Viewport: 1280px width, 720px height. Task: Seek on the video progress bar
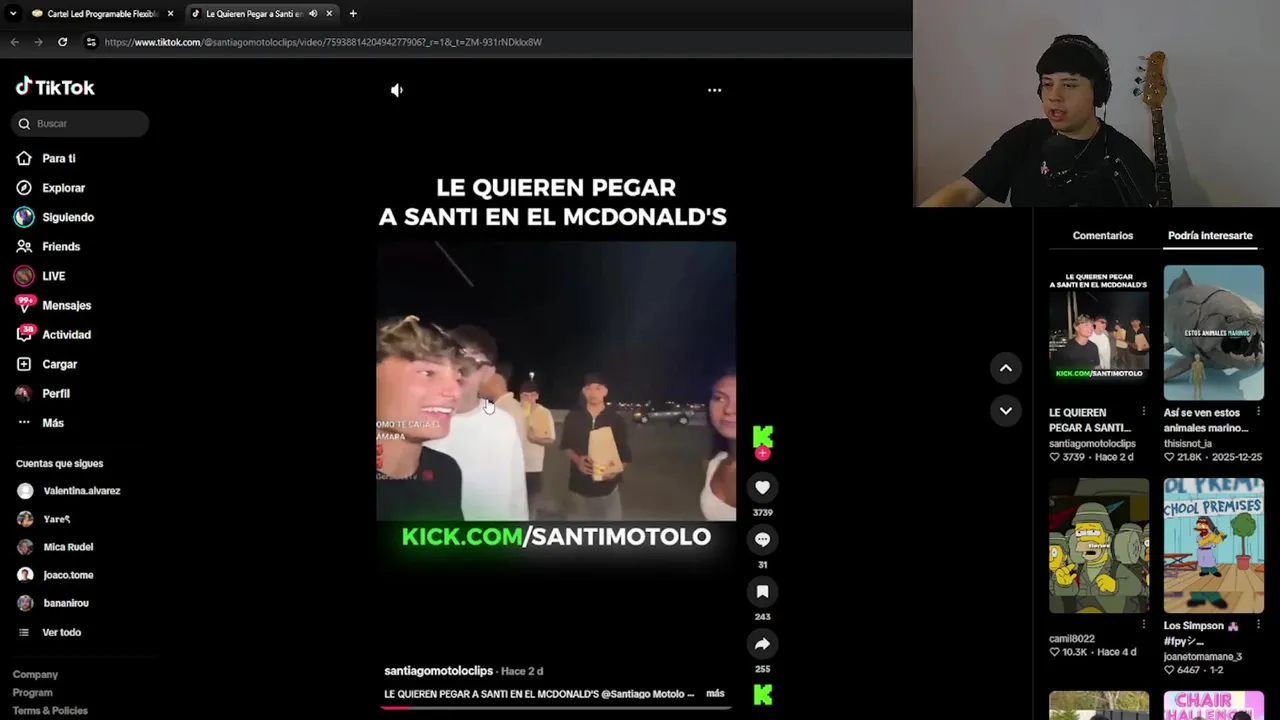tap(556, 707)
